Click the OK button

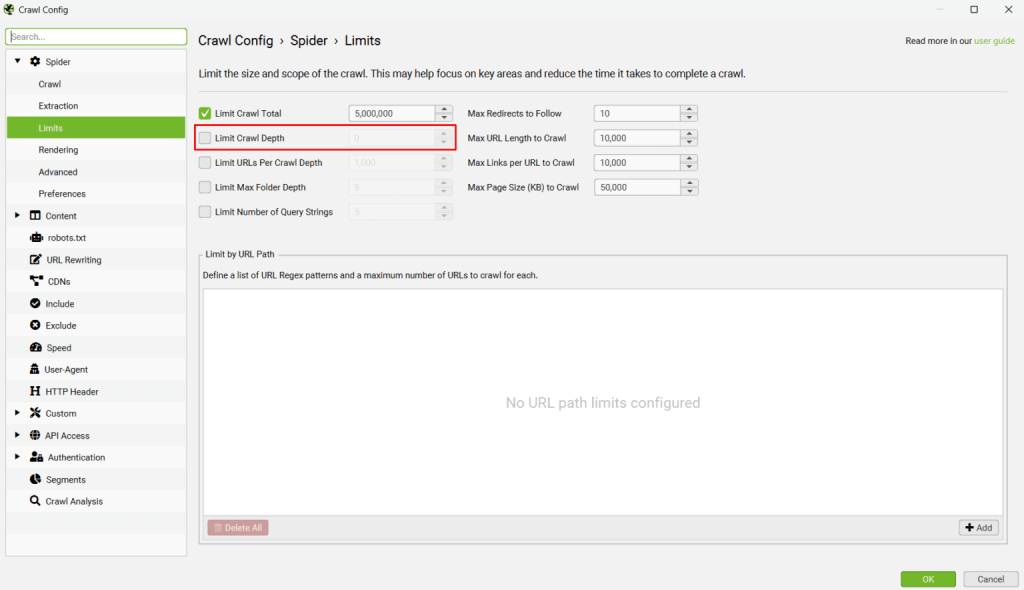928,579
